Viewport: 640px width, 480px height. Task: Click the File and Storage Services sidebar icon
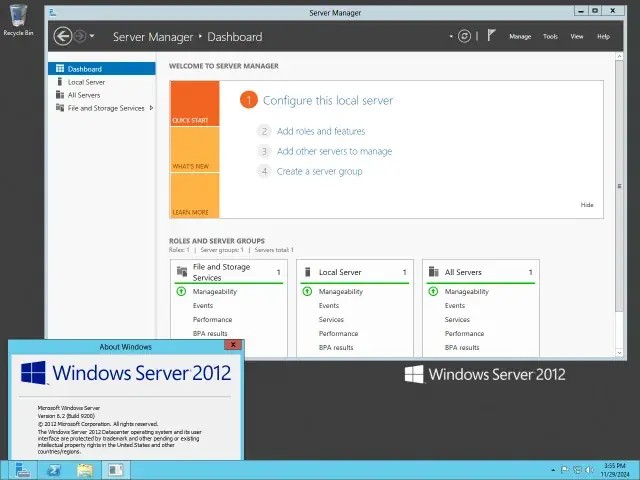point(60,108)
